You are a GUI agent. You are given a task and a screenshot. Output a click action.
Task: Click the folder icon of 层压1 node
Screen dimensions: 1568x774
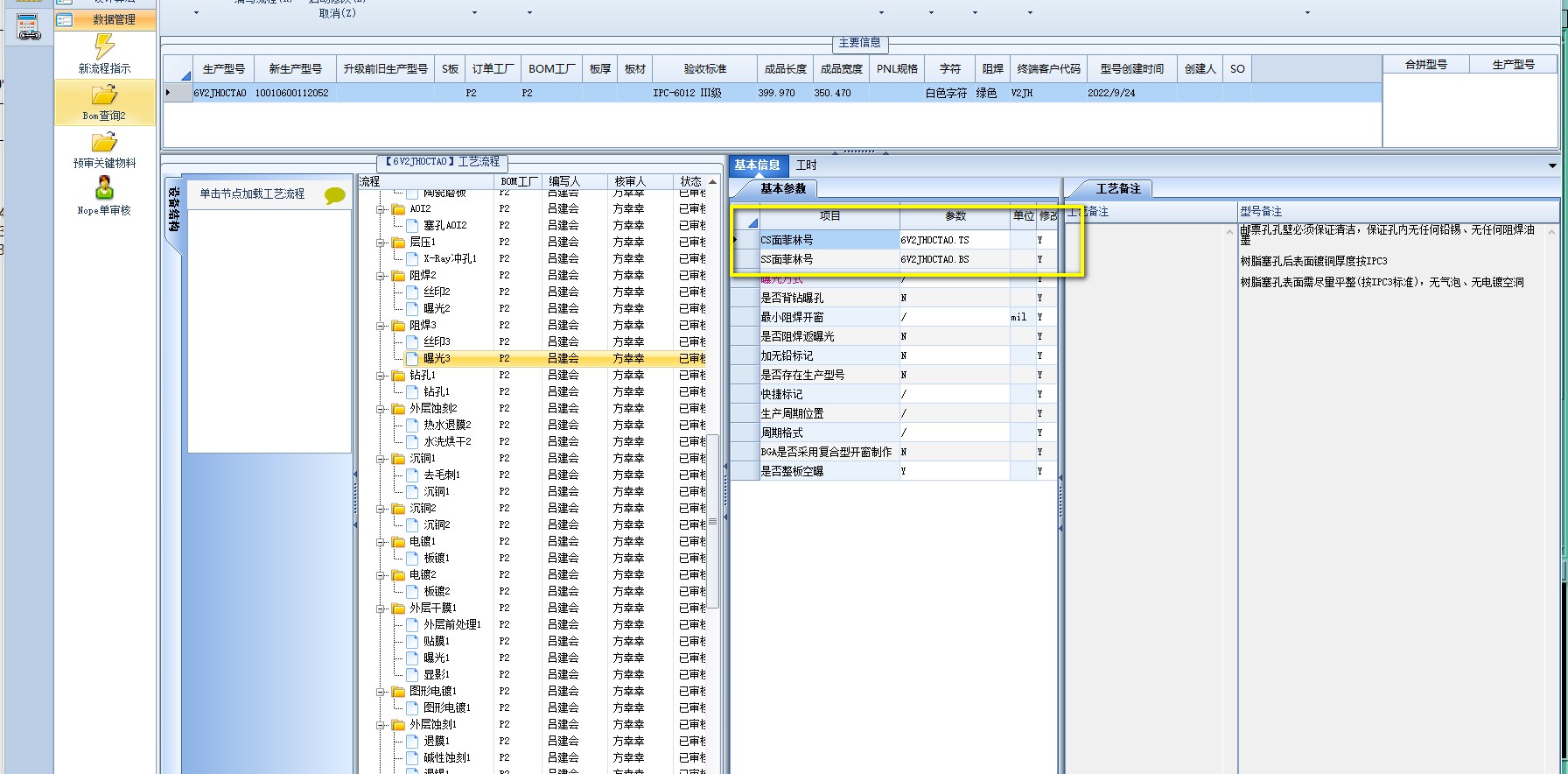pyautogui.click(x=399, y=243)
